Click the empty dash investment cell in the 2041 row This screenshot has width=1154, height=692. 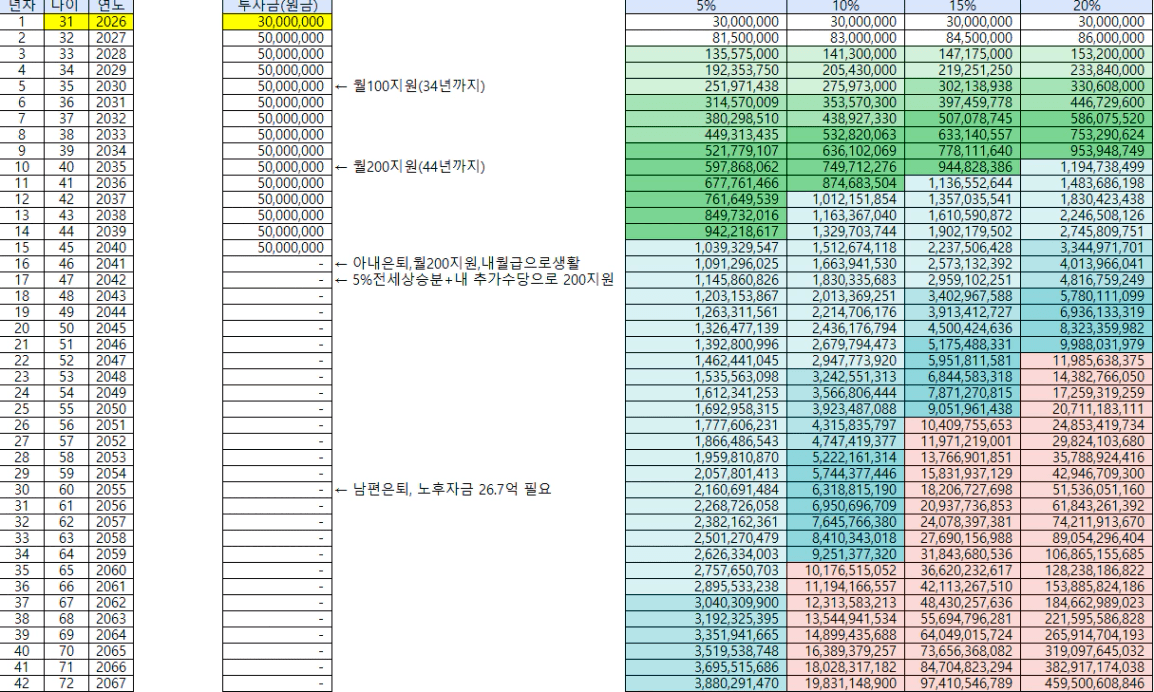point(277,264)
